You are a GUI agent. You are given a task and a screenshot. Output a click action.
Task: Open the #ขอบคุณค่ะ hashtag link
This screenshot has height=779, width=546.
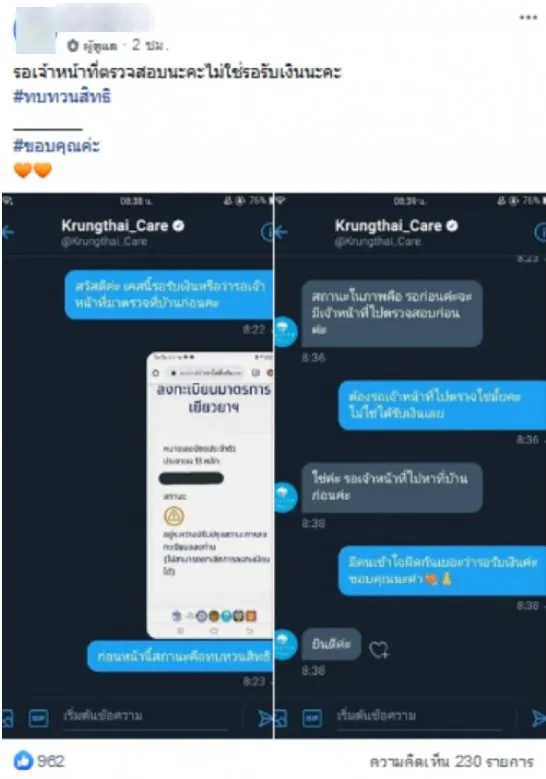[x=57, y=146]
